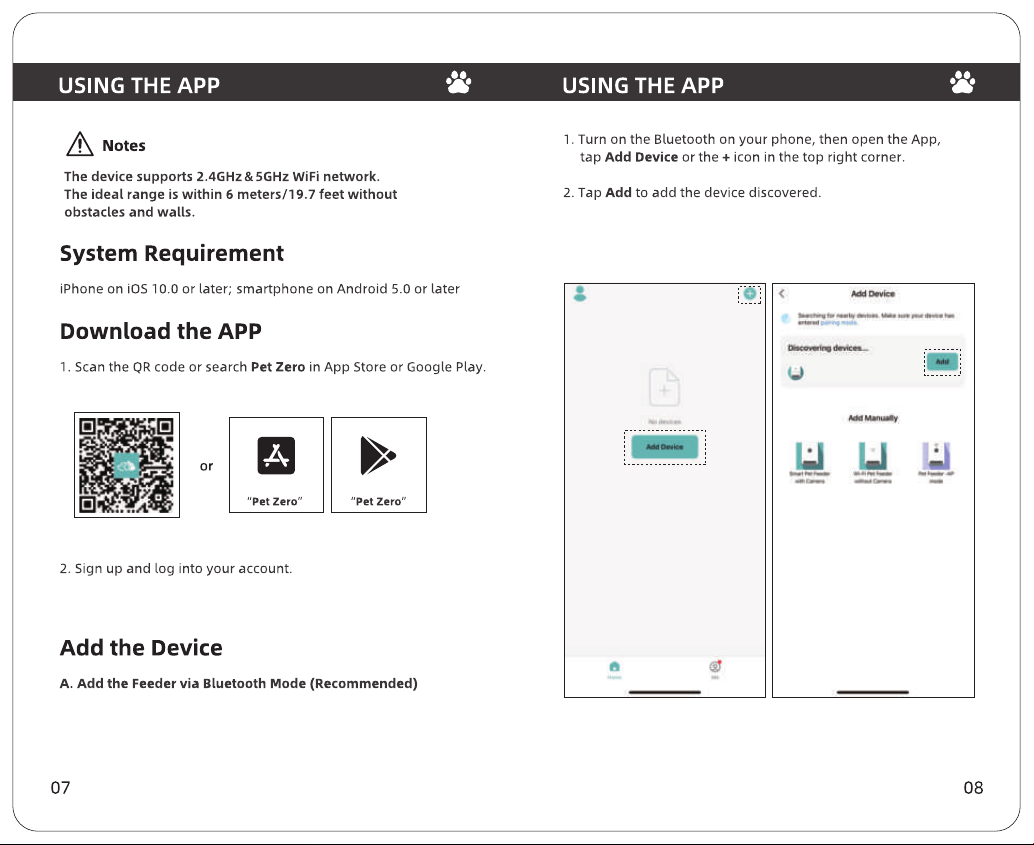The height and width of the screenshot is (845, 1034).
Task: Click the empty document No devices icon
Action: pyautogui.click(x=665, y=387)
